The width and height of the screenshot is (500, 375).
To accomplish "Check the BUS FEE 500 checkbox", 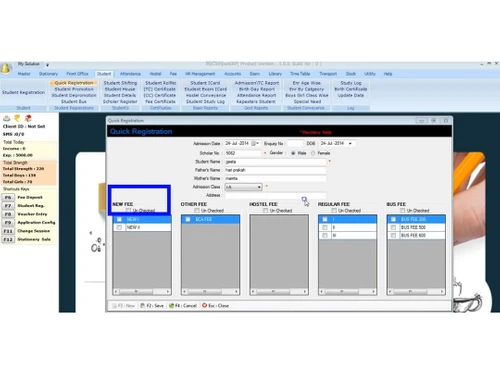I will click(x=393, y=227).
